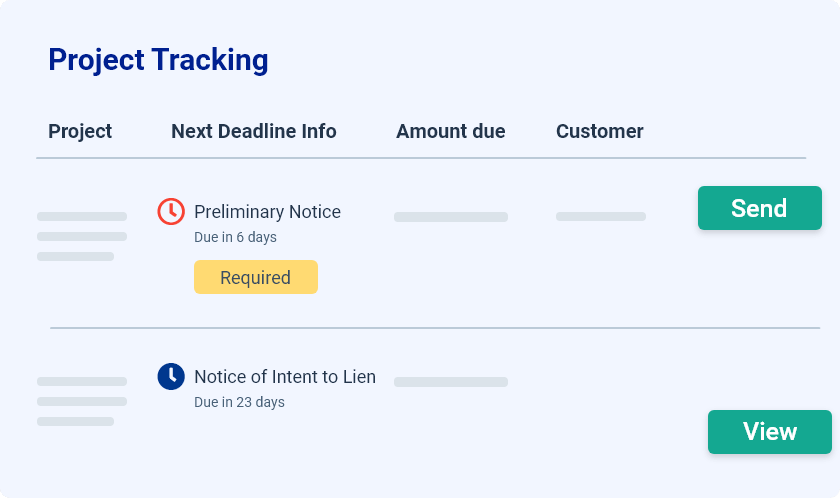Select the Project column header

click(x=80, y=131)
